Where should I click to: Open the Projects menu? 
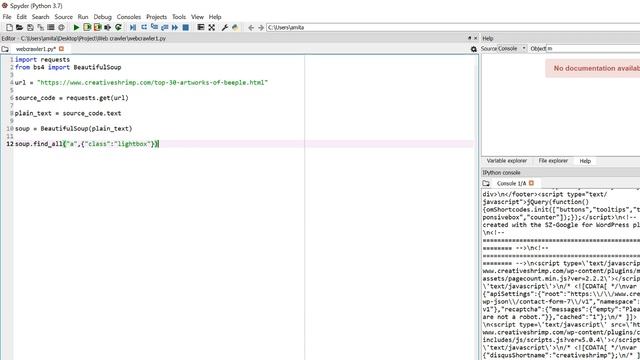click(156, 17)
